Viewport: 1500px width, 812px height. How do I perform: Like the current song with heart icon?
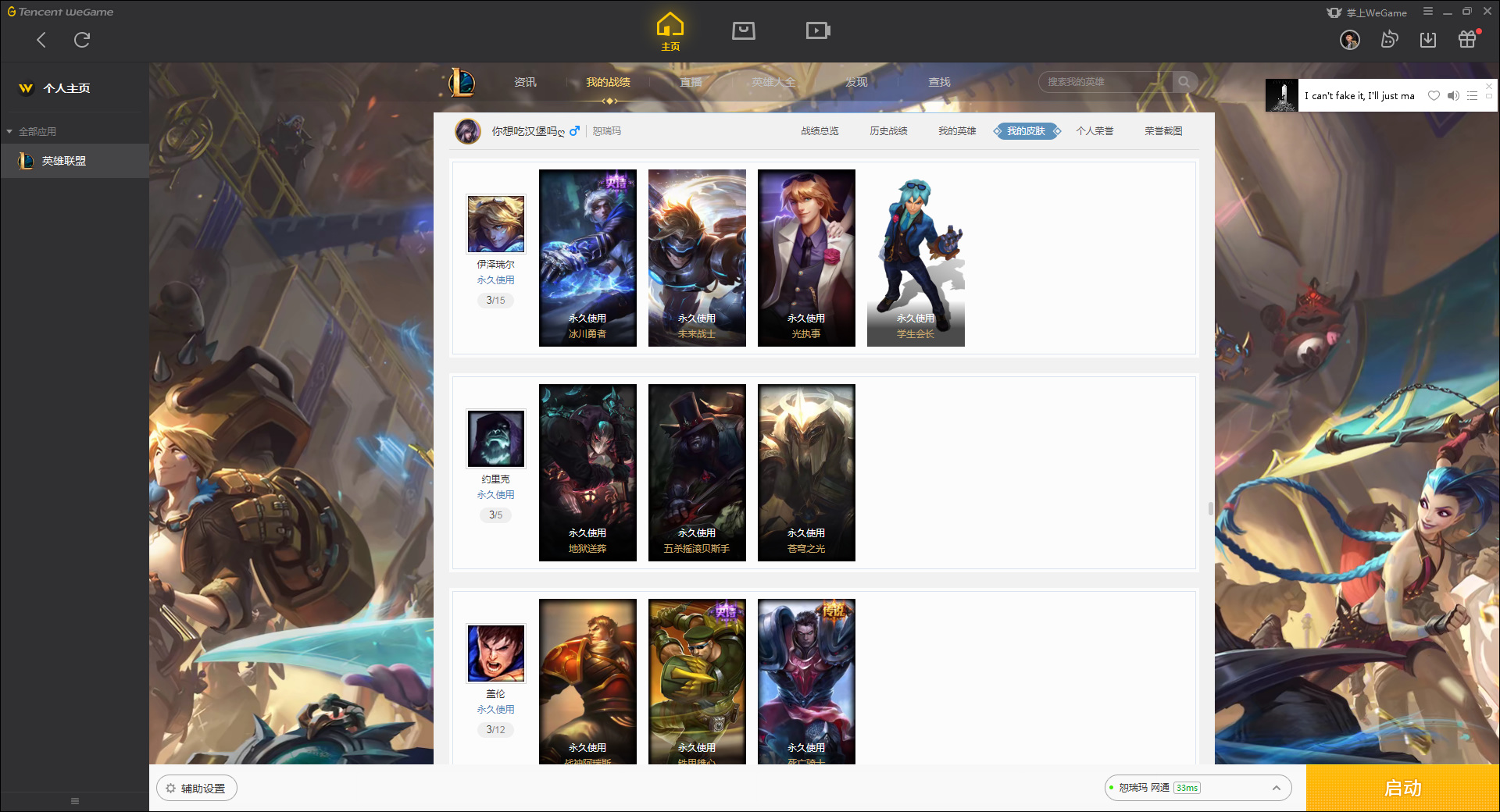tap(1434, 96)
